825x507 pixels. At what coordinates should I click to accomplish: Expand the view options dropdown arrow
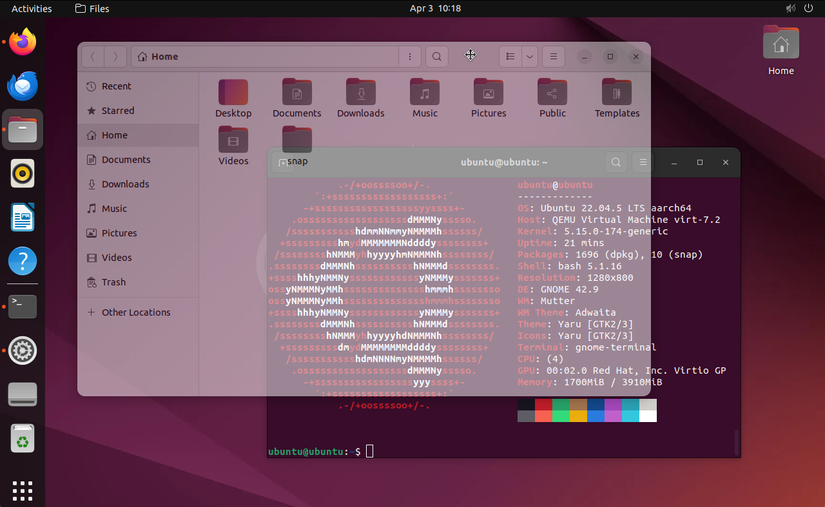tap(530, 56)
